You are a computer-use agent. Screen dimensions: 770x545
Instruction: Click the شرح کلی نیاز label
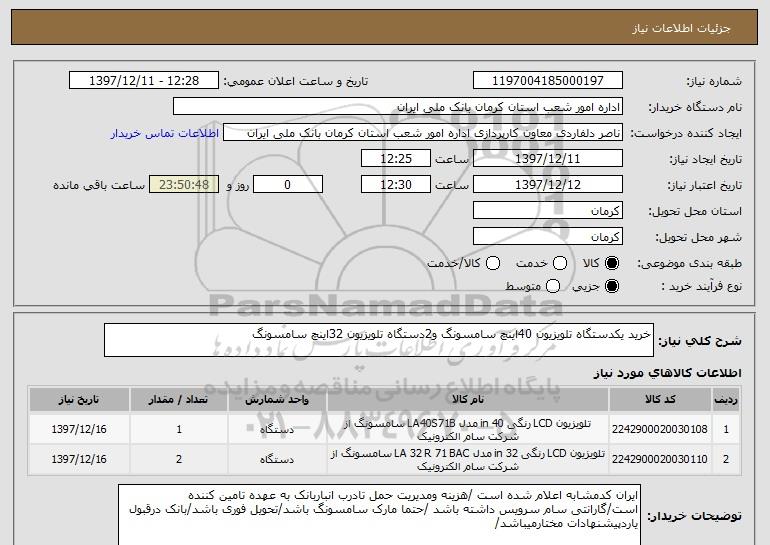coord(700,341)
